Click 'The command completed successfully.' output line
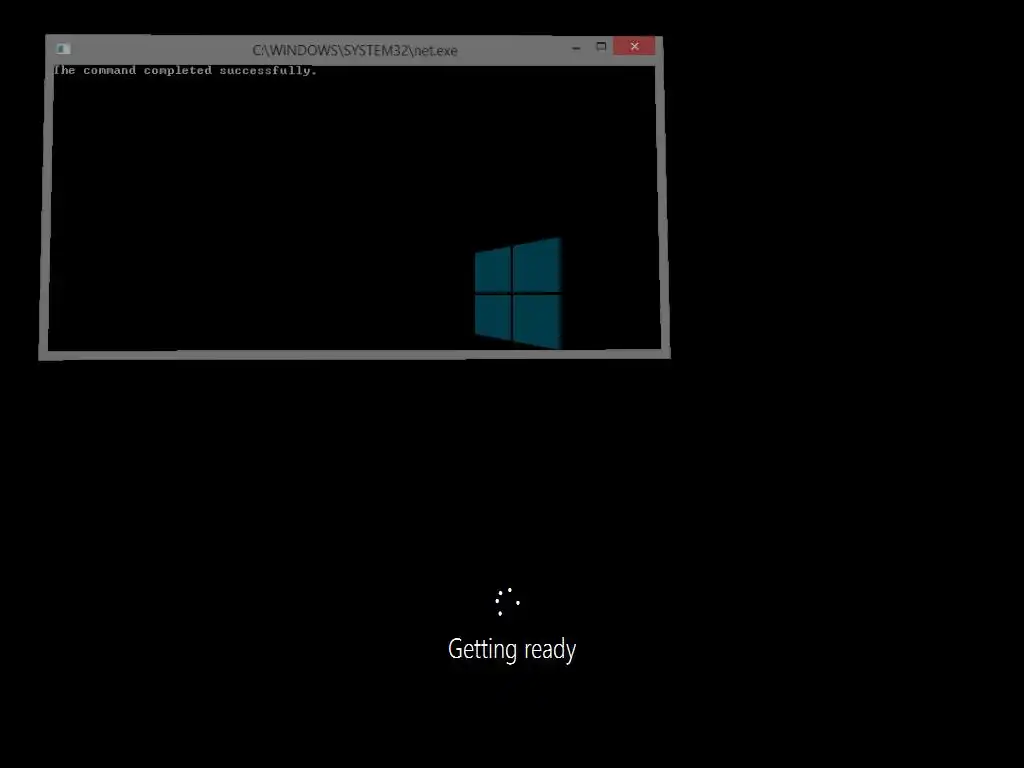 tap(185, 71)
